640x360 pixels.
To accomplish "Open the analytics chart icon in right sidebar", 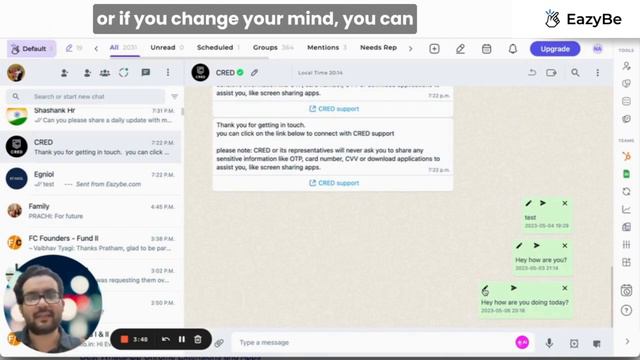I will 627,209.
